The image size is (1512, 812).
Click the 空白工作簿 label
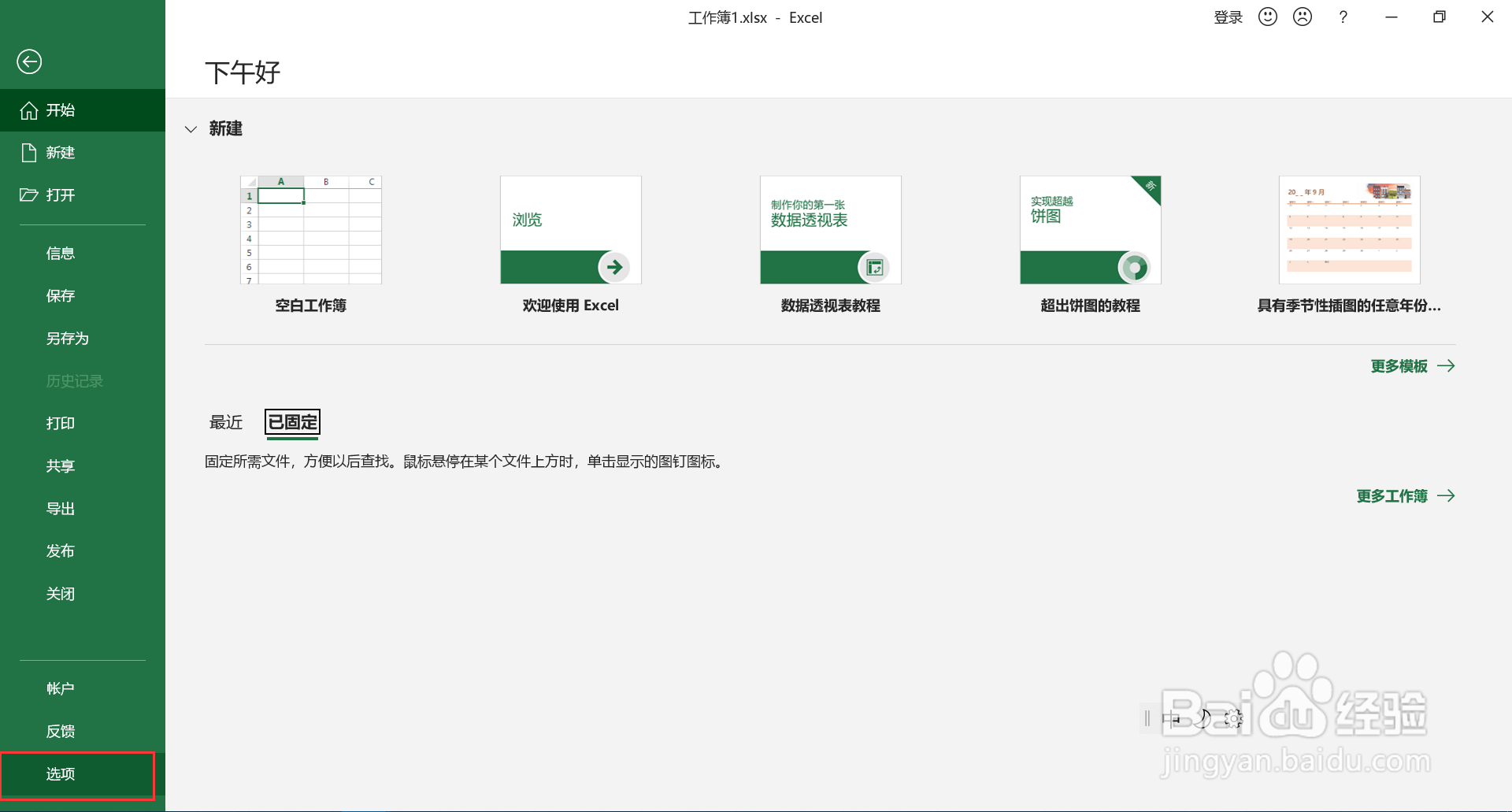tap(311, 306)
